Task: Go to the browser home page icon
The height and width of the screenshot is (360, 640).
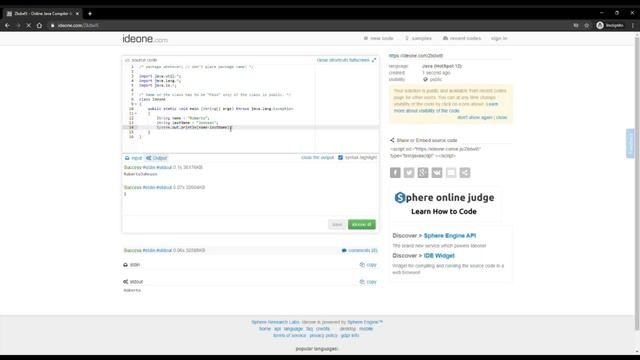Action: pos(39,25)
